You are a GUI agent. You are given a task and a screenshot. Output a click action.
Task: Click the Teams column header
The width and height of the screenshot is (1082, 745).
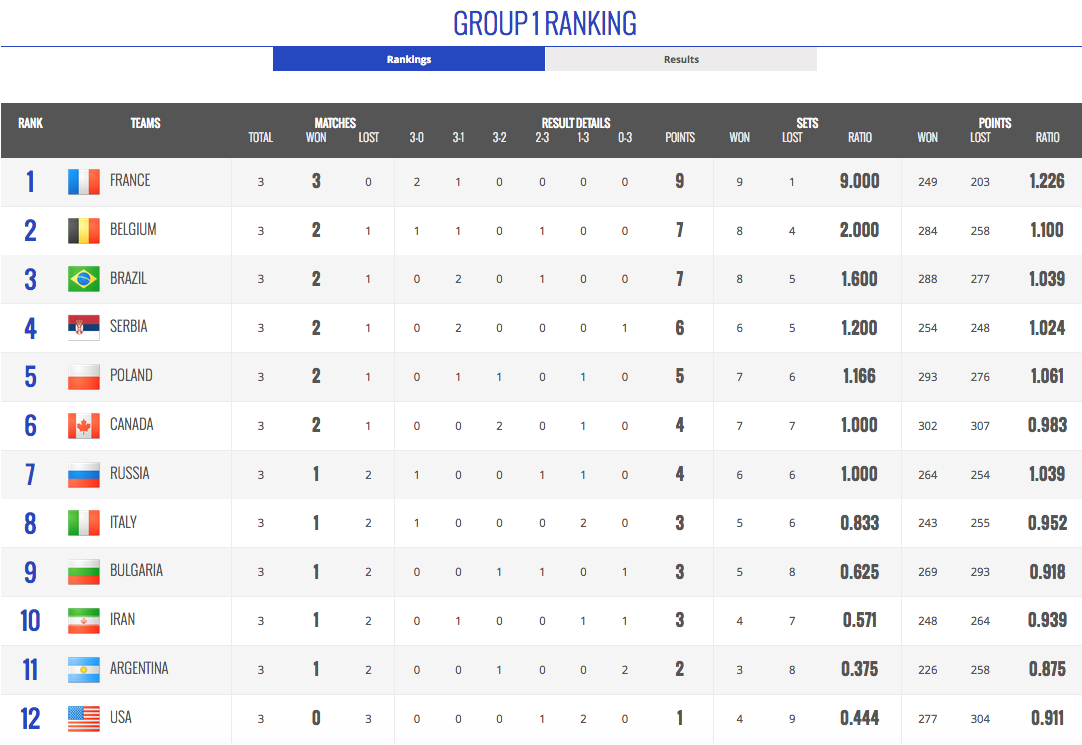point(145,123)
